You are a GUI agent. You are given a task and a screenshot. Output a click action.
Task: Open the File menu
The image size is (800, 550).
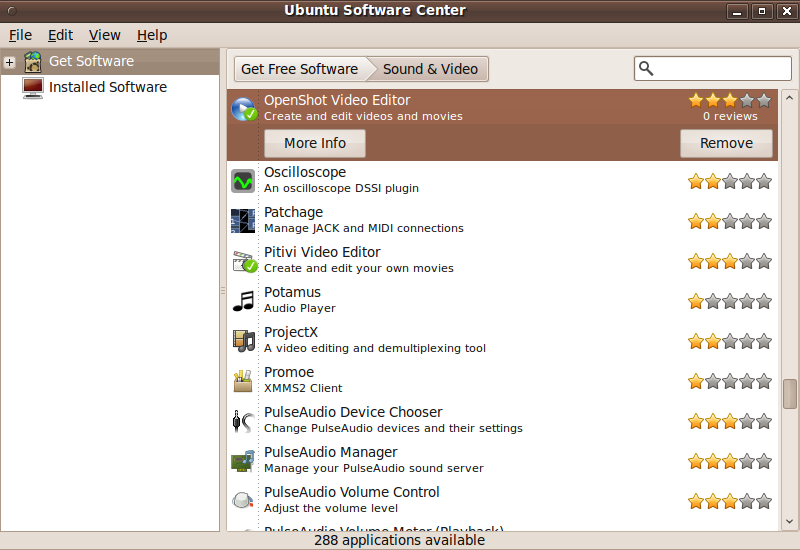[x=20, y=35]
